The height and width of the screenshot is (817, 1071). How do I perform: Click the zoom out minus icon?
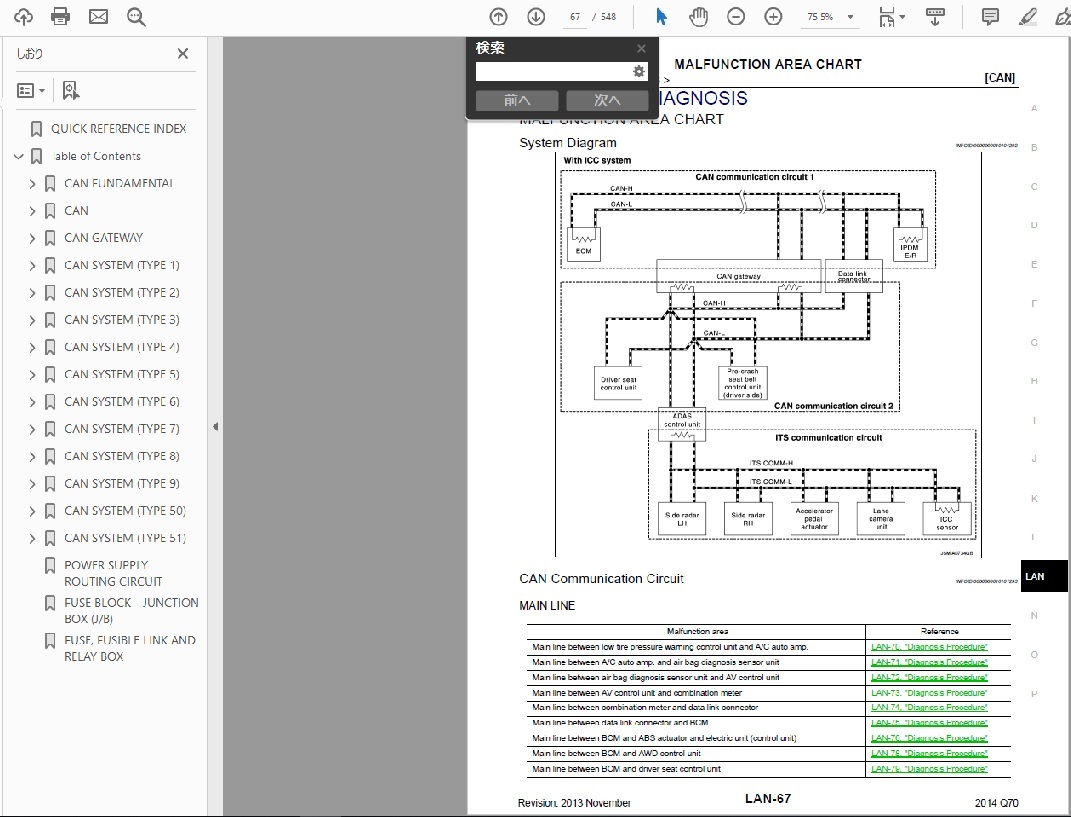pyautogui.click(x=736, y=17)
